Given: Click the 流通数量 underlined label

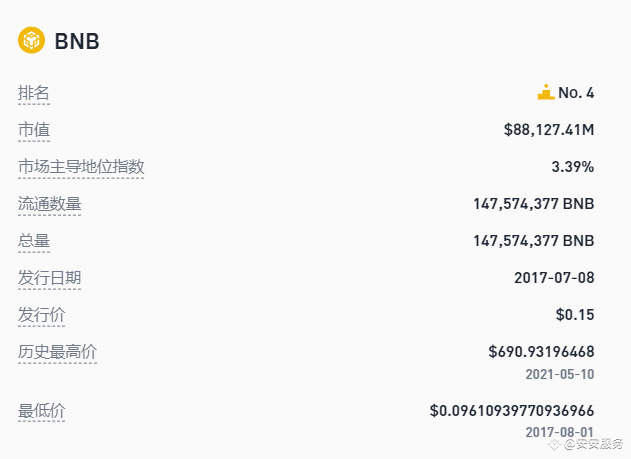Looking at the screenshot, I should 49,204.
